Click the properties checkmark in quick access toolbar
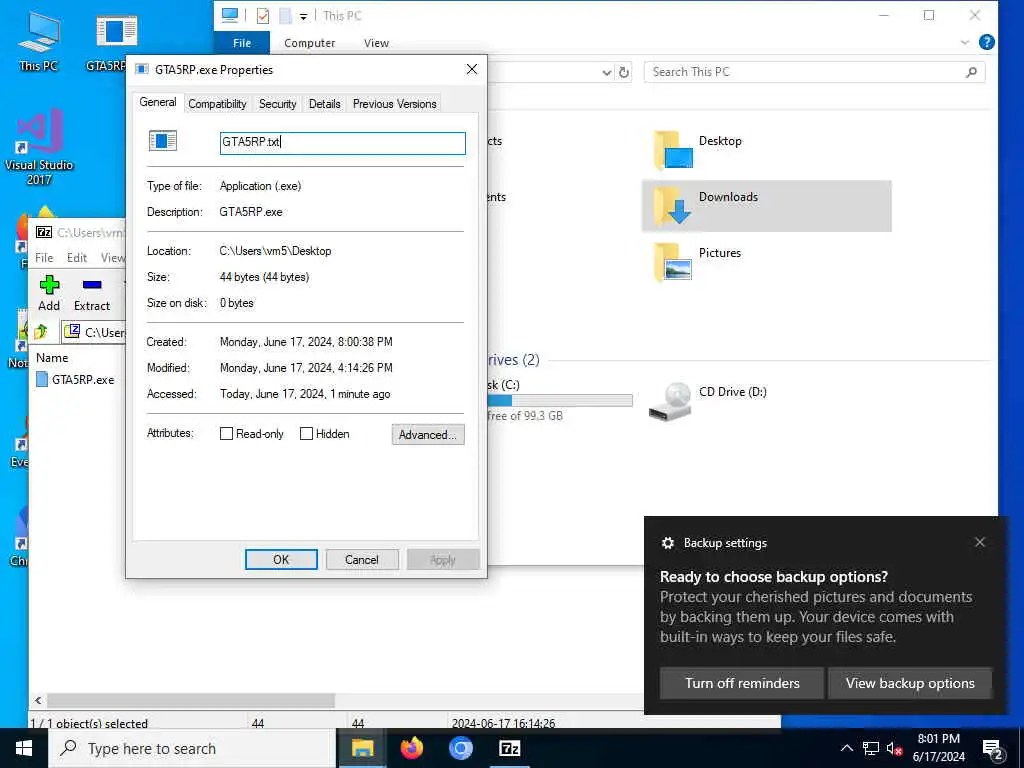The image size is (1024, 768). 263,16
